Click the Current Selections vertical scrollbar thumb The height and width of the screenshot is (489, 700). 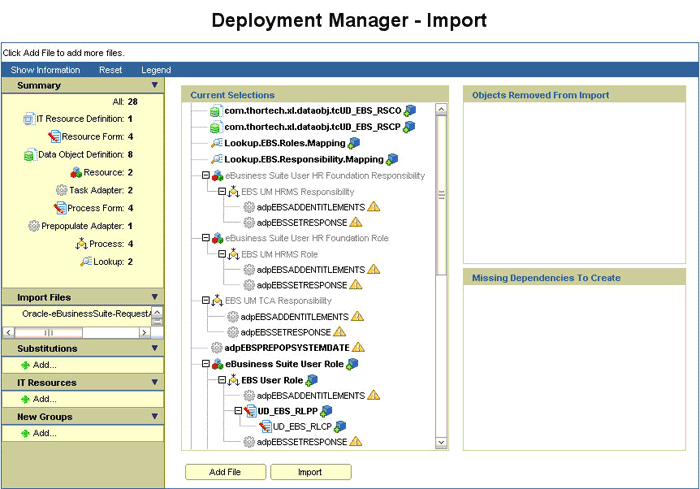(441, 195)
